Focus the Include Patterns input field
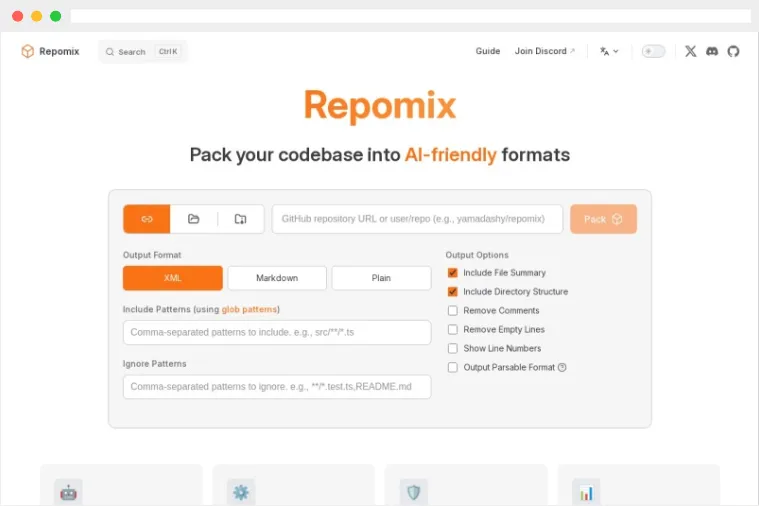 click(277, 332)
